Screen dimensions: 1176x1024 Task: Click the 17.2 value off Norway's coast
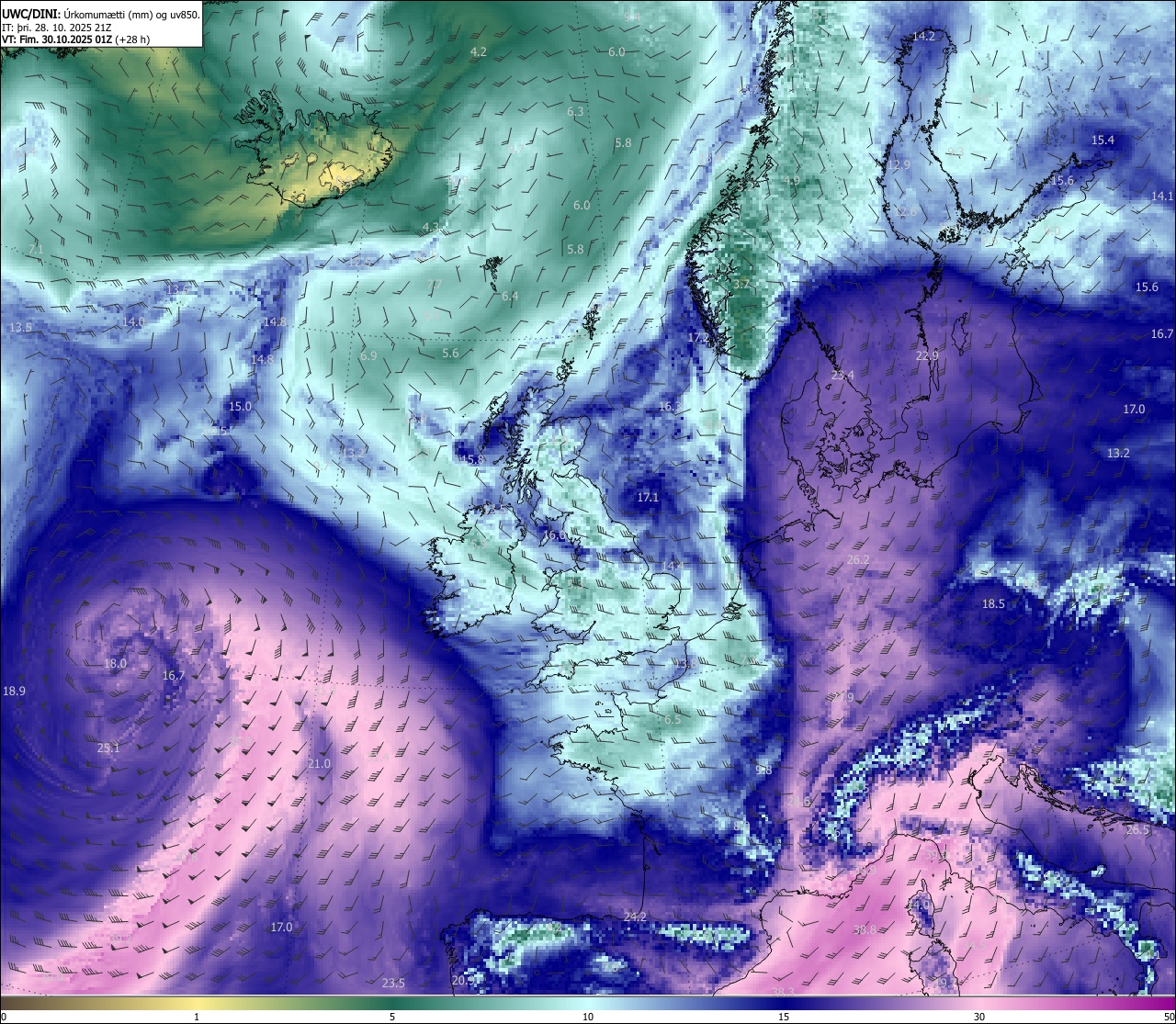699,338
